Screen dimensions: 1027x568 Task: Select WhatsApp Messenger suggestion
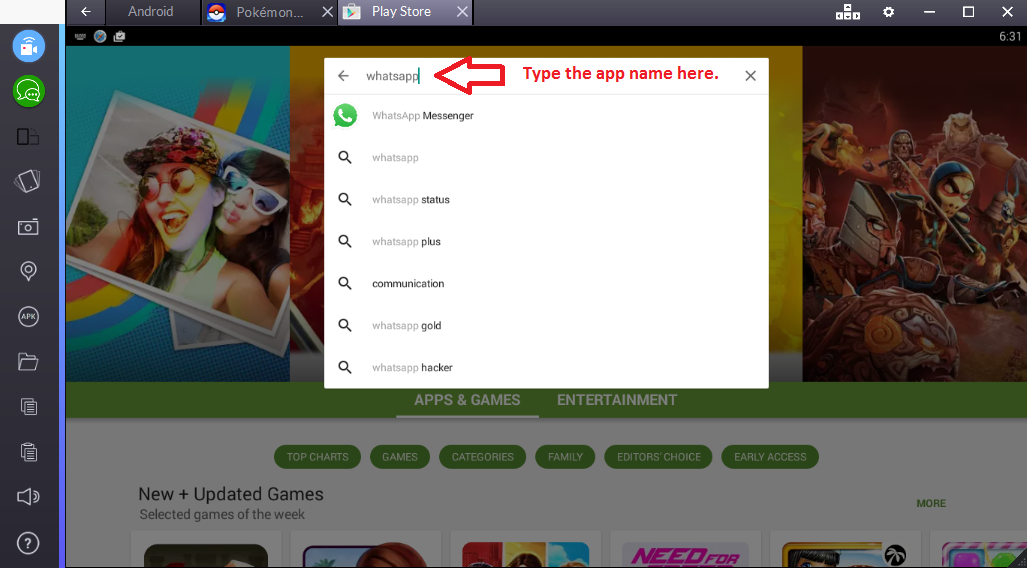coord(422,116)
